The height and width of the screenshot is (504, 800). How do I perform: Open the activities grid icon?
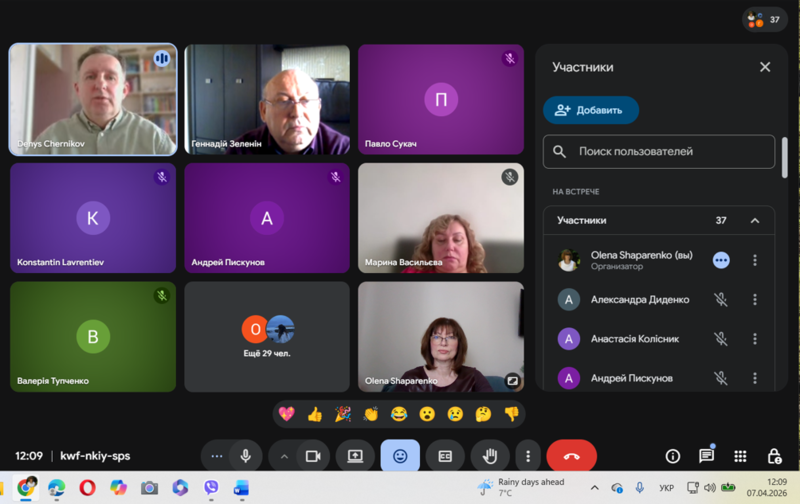[x=740, y=456]
